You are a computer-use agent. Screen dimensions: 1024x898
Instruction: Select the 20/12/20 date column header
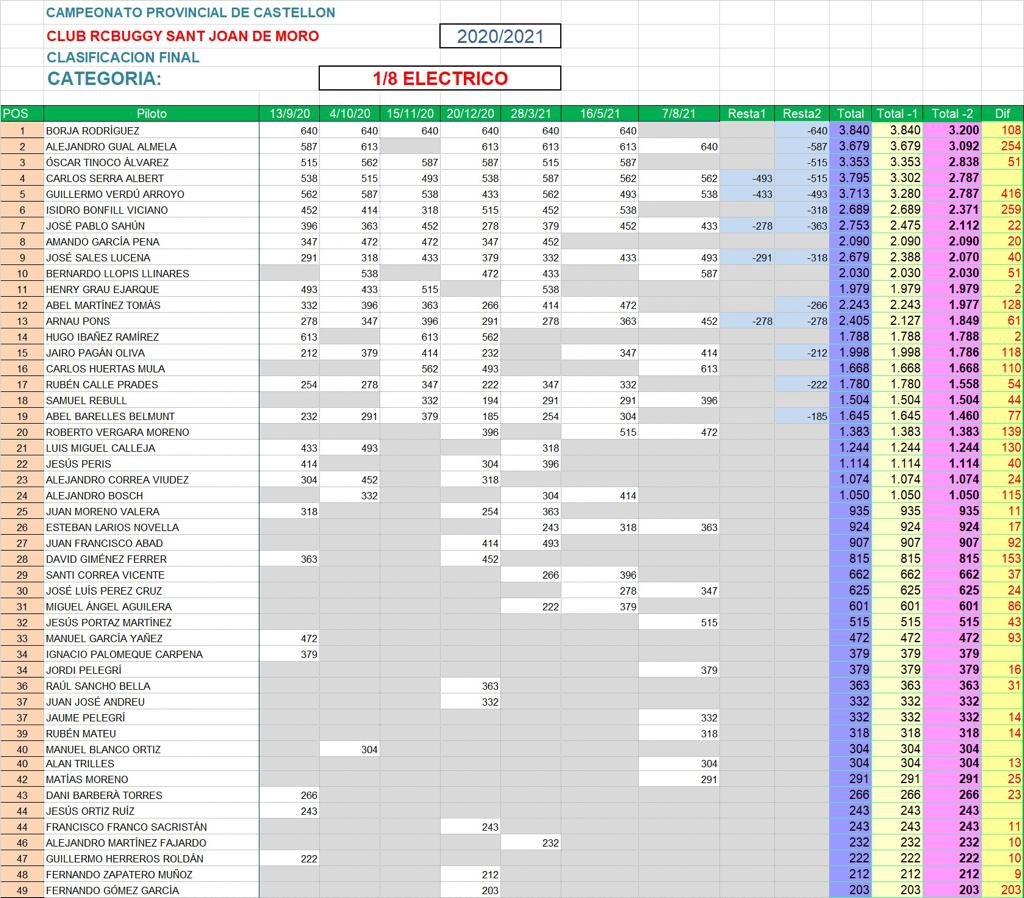pos(470,114)
